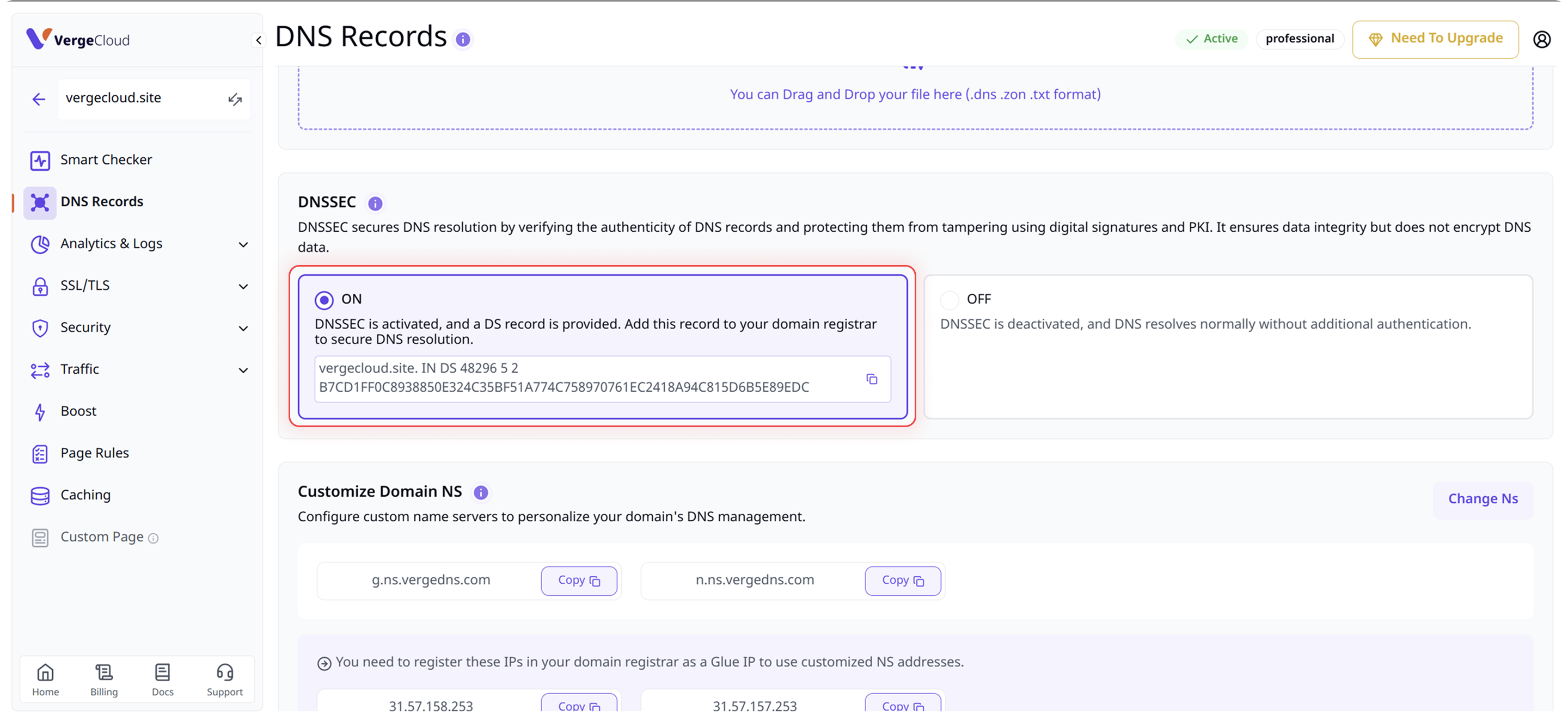
Task: Click the domain switch arrows icon
Action: (x=235, y=99)
